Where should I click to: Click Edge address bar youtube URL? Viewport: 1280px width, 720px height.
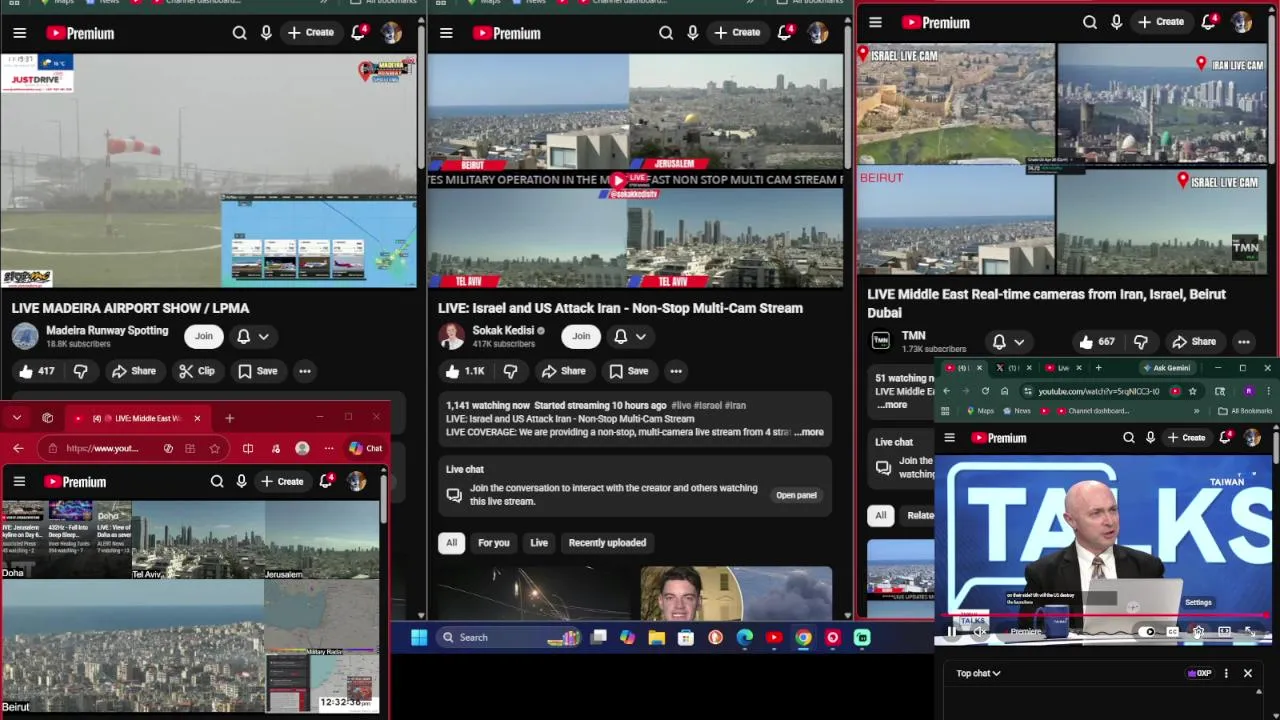[102, 448]
